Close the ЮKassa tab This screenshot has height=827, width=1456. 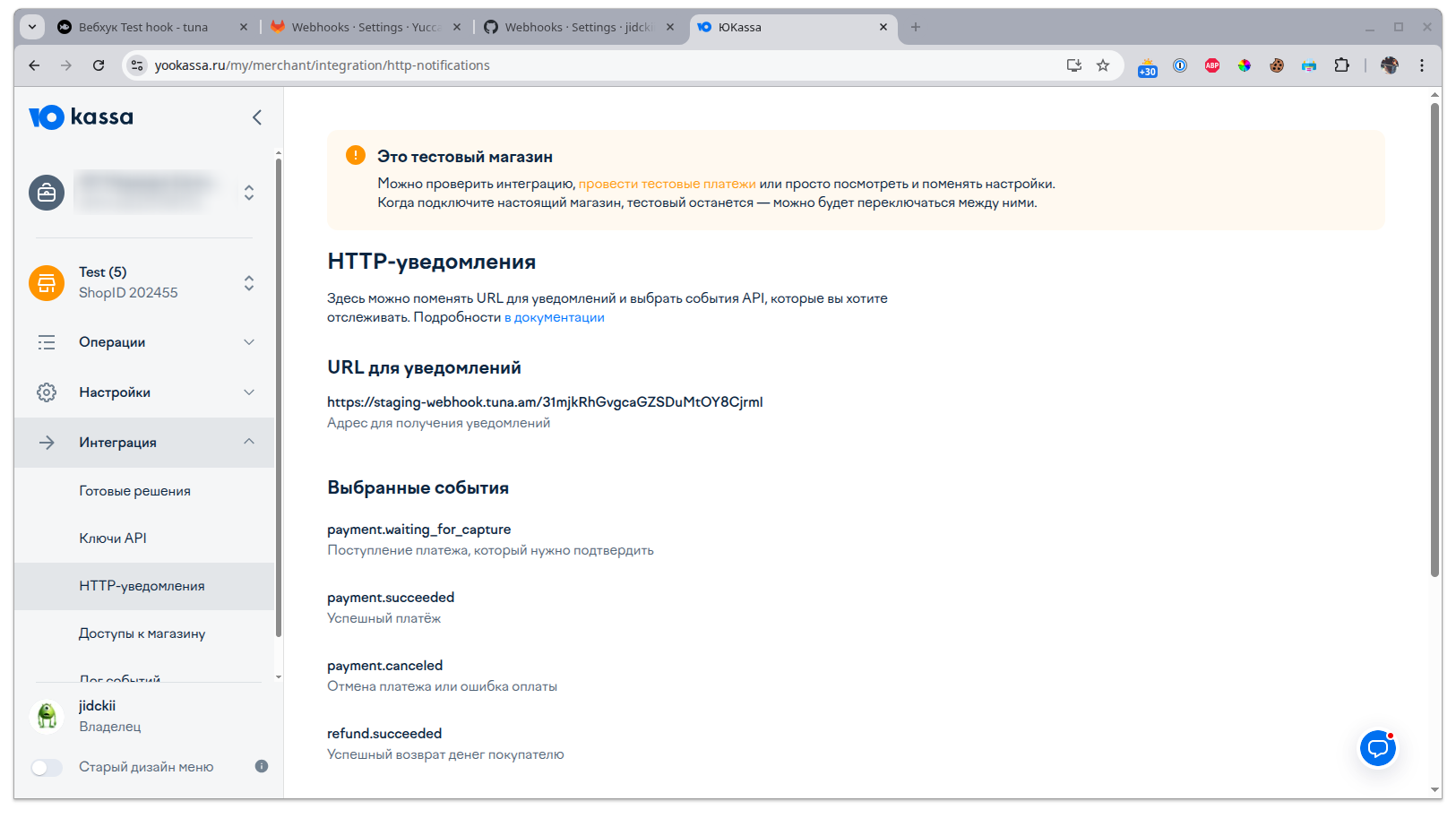click(x=883, y=27)
